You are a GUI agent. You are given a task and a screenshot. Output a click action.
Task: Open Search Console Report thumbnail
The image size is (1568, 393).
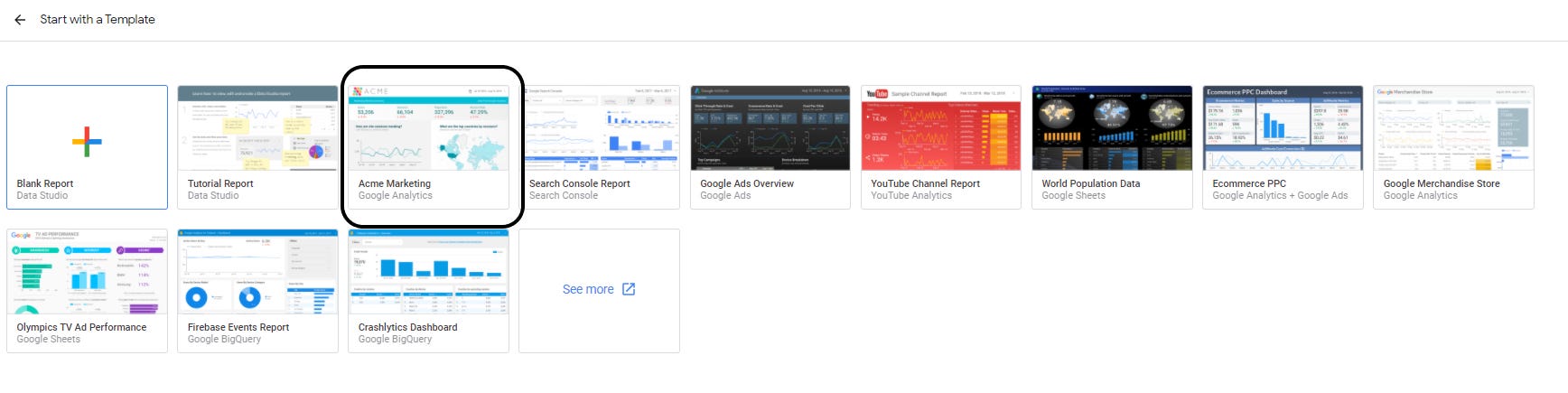coord(599,128)
